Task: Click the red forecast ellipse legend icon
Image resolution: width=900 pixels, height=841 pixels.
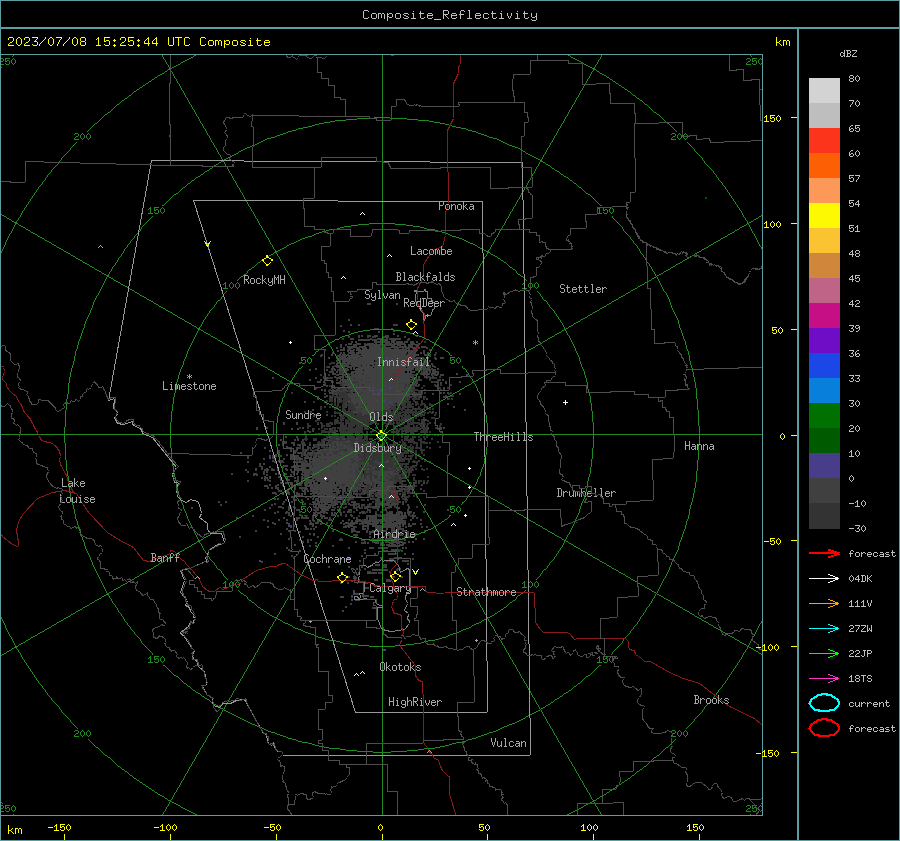Action: [x=824, y=728]
